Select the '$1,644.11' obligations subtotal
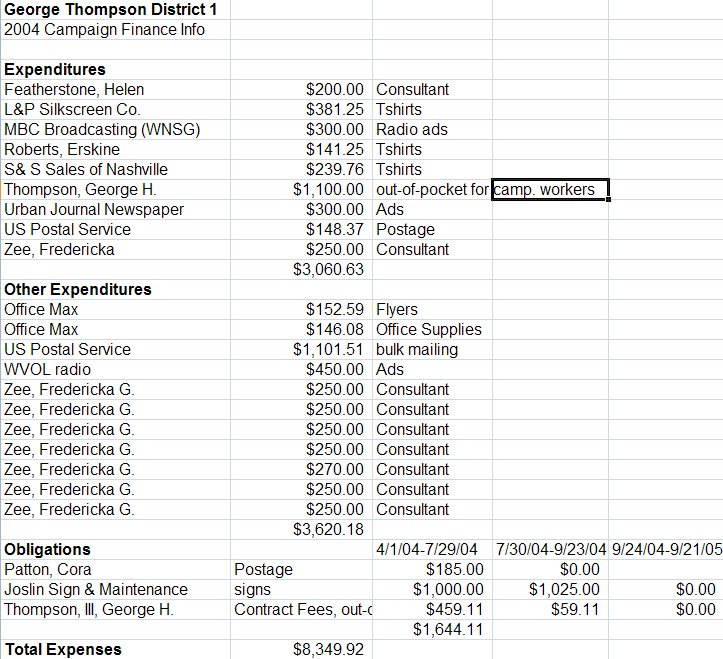 pyautogui.click(x=433, y=629)
